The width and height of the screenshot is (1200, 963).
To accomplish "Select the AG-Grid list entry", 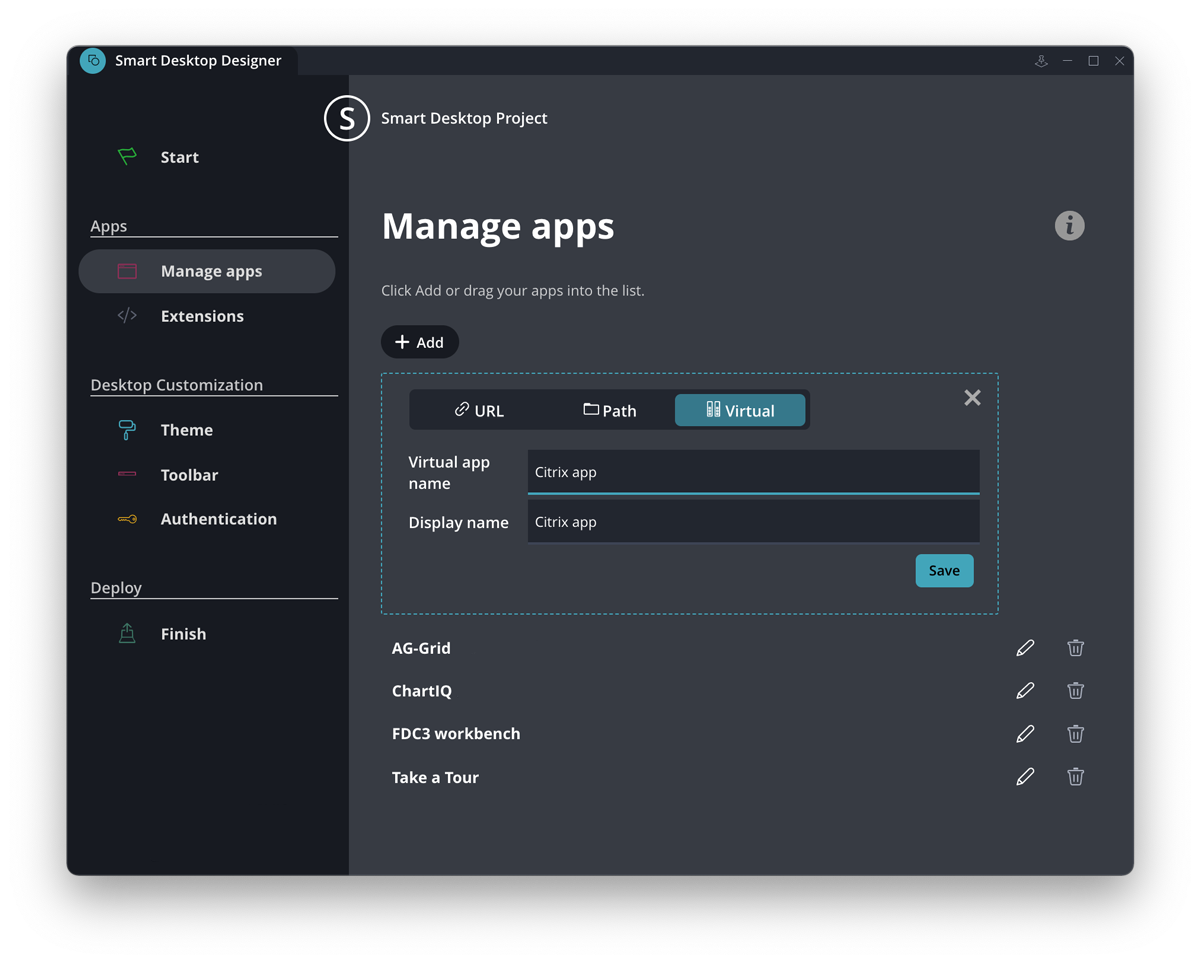I will click(421, 648).
